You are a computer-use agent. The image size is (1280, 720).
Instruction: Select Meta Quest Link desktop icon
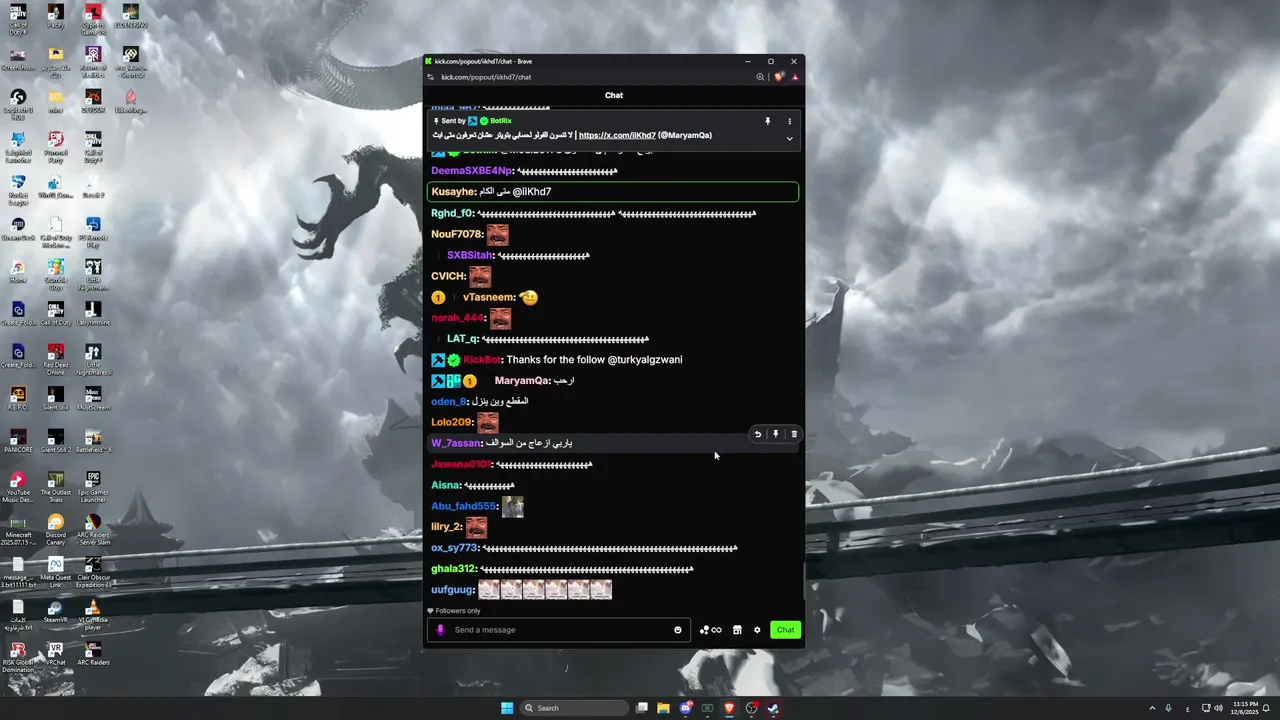coord(55,570)
